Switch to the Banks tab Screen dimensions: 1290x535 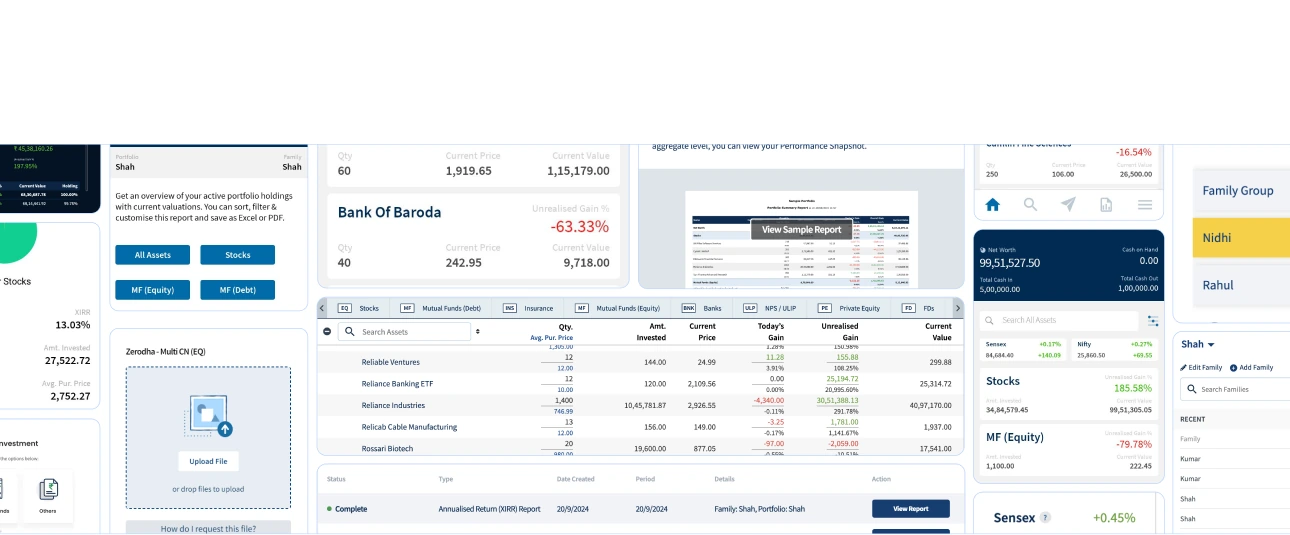pos(703,309)
